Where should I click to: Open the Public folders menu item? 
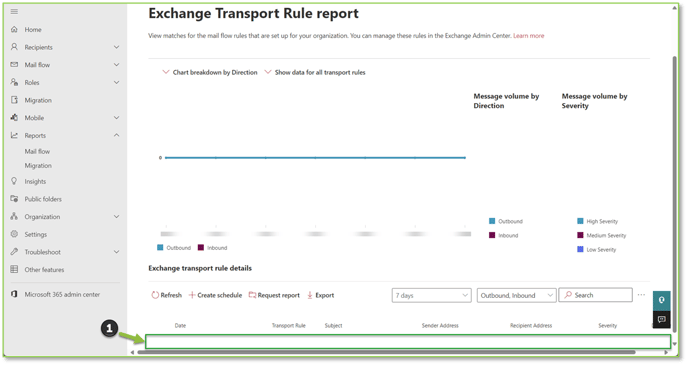43,199
